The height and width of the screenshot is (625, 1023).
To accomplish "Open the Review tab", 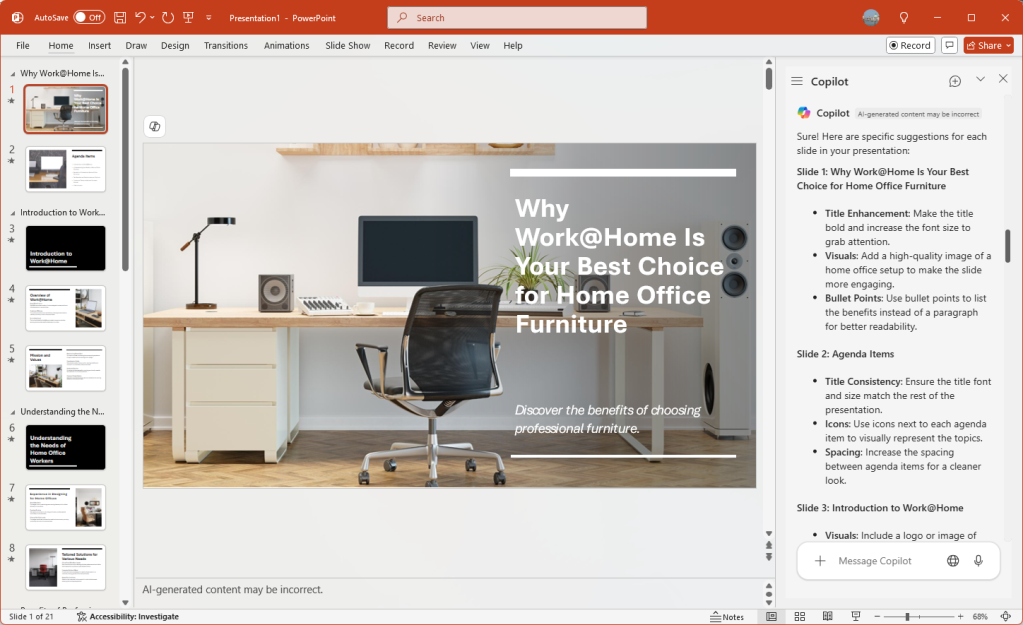I will tap(442, 45).
